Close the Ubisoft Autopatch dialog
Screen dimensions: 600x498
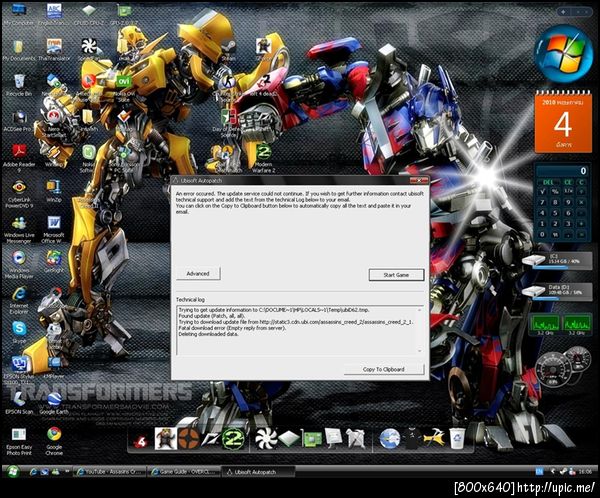(419, 180)
